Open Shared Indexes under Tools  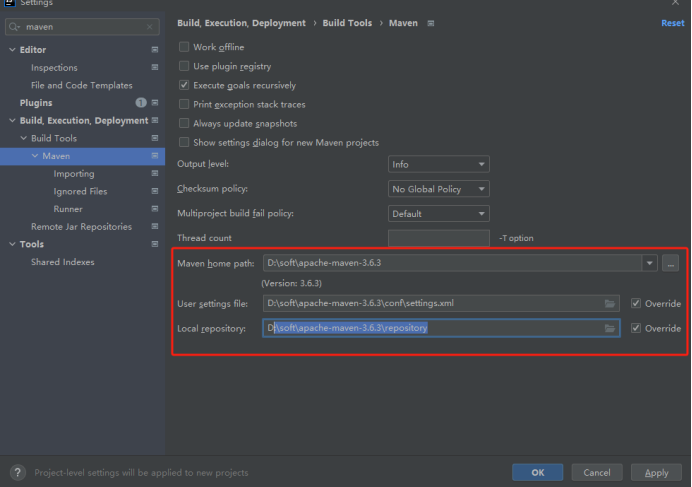click(63, 262)
